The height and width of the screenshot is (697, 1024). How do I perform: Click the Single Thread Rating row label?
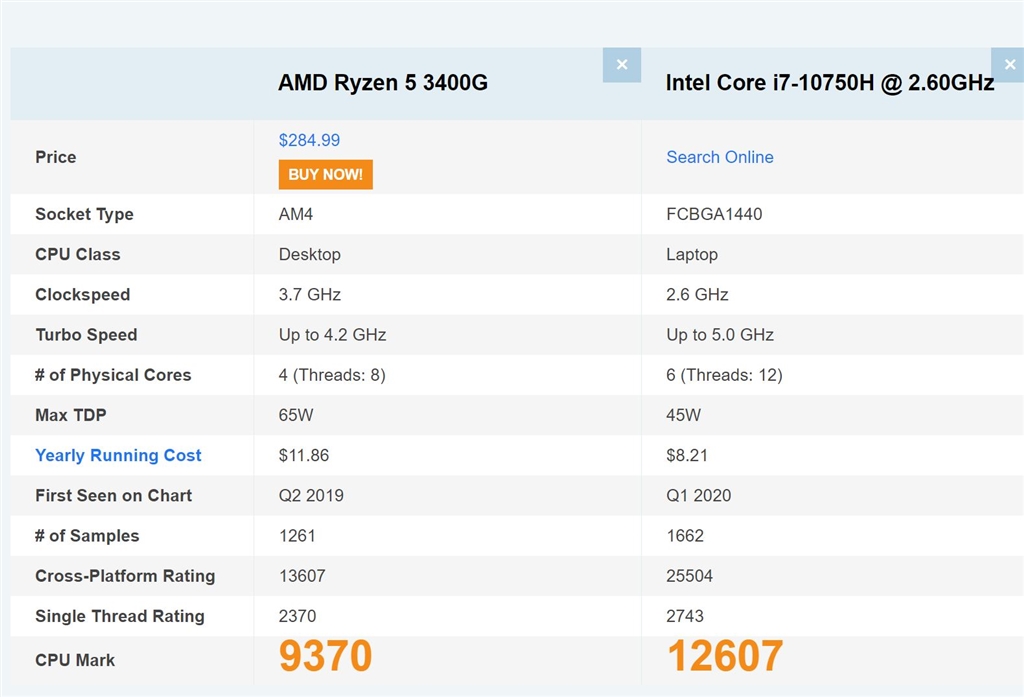click(119, 616)
